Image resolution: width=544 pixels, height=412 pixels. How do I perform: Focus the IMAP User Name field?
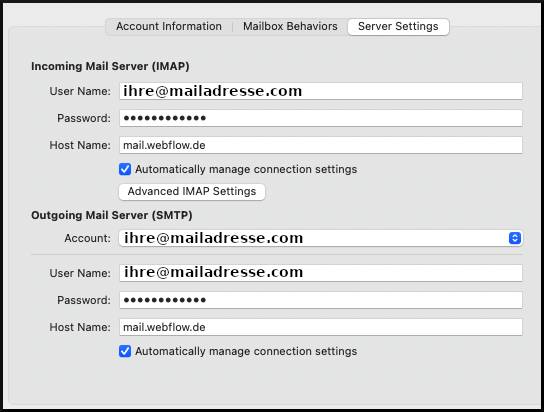click(x=321, y=91)
